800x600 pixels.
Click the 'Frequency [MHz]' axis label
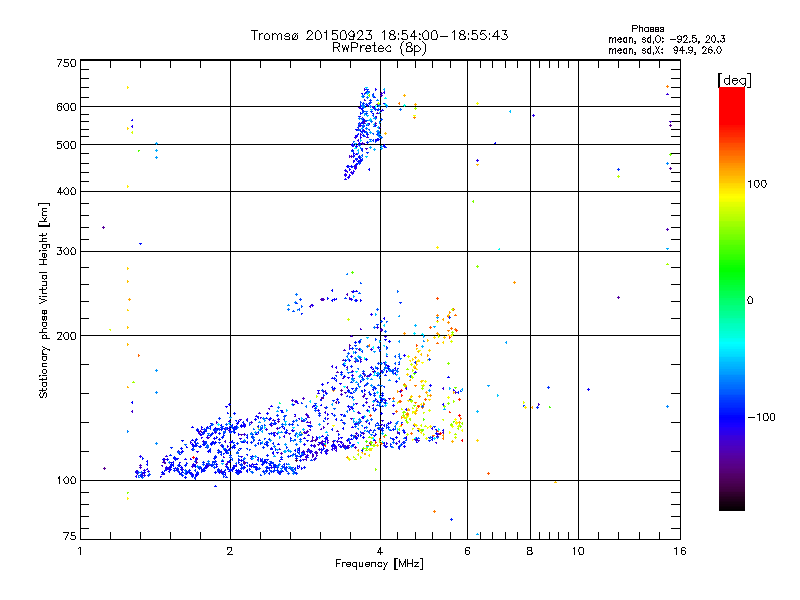pos(379,564)
